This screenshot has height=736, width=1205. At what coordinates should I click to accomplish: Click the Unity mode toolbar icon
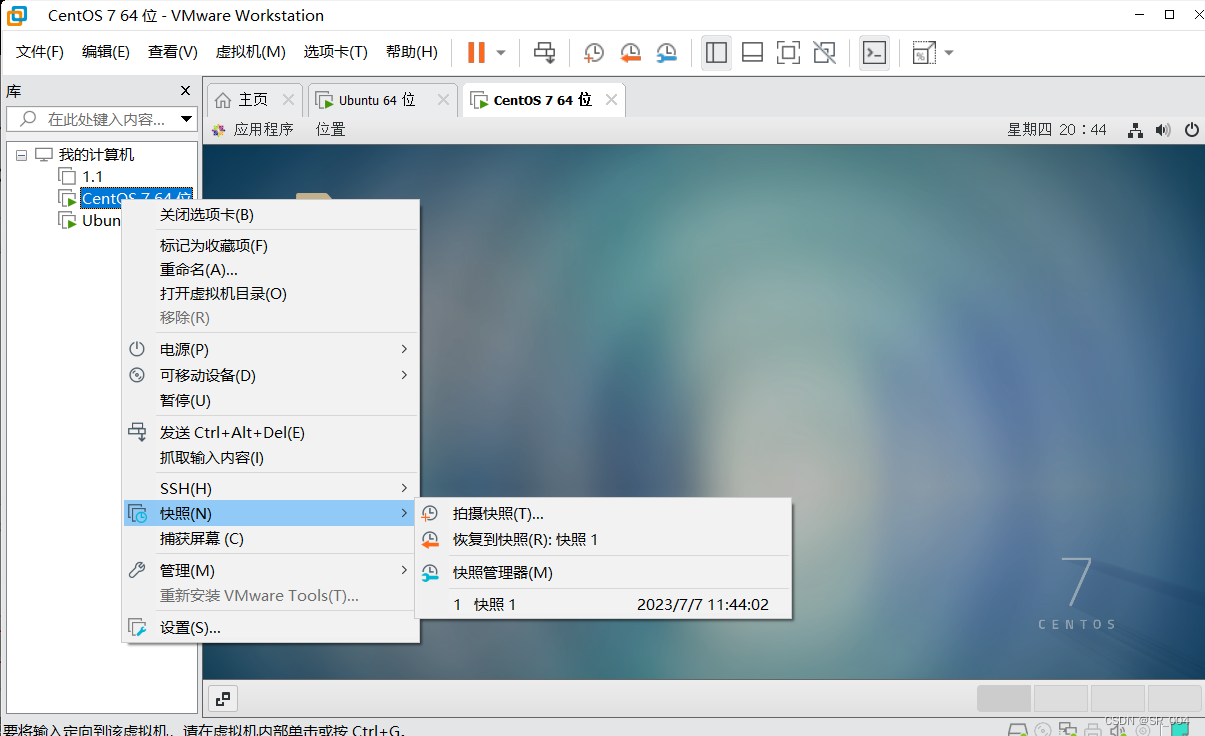[825, 52]
